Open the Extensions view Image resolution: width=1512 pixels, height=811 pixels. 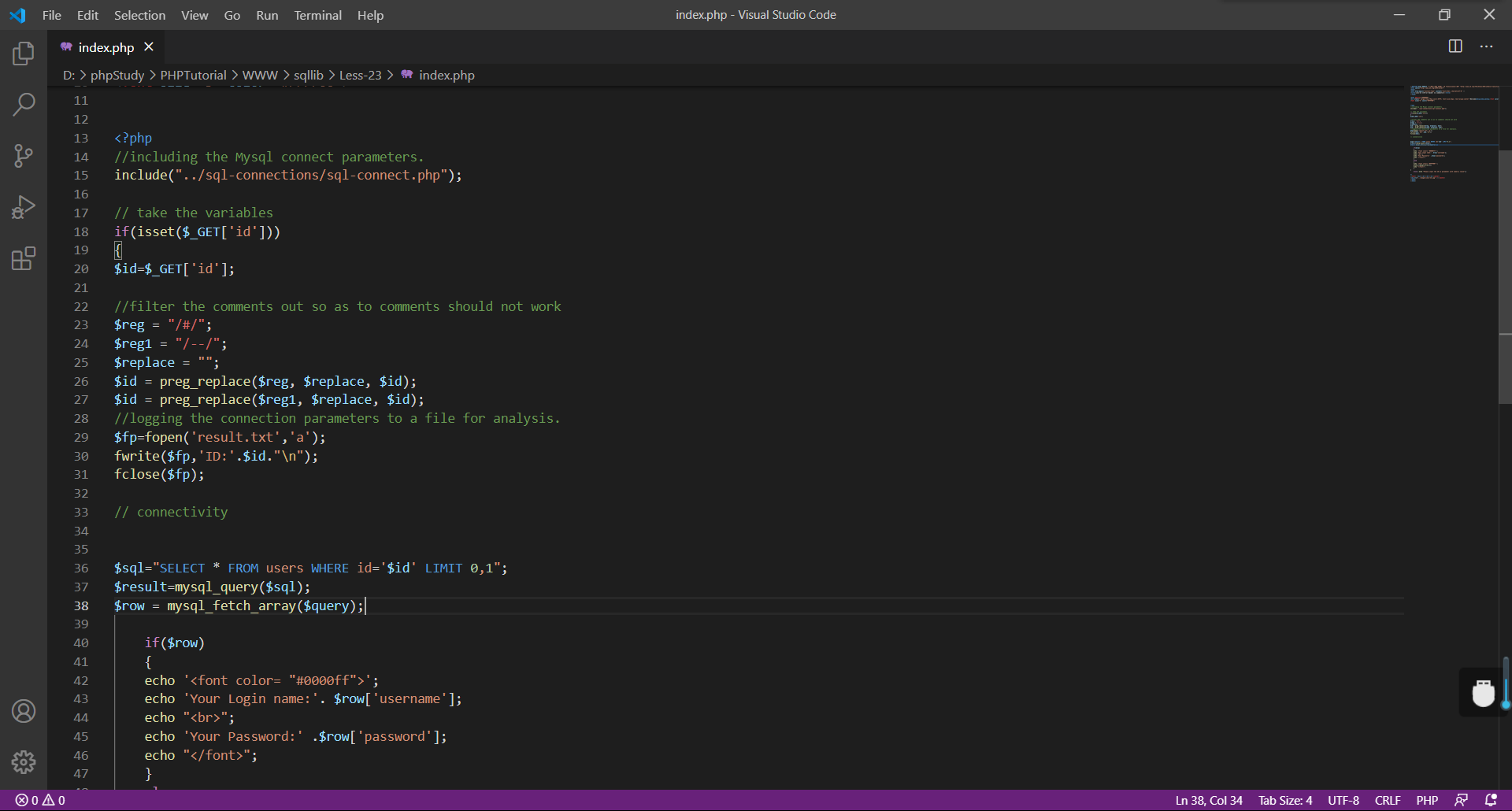point(24,258)
